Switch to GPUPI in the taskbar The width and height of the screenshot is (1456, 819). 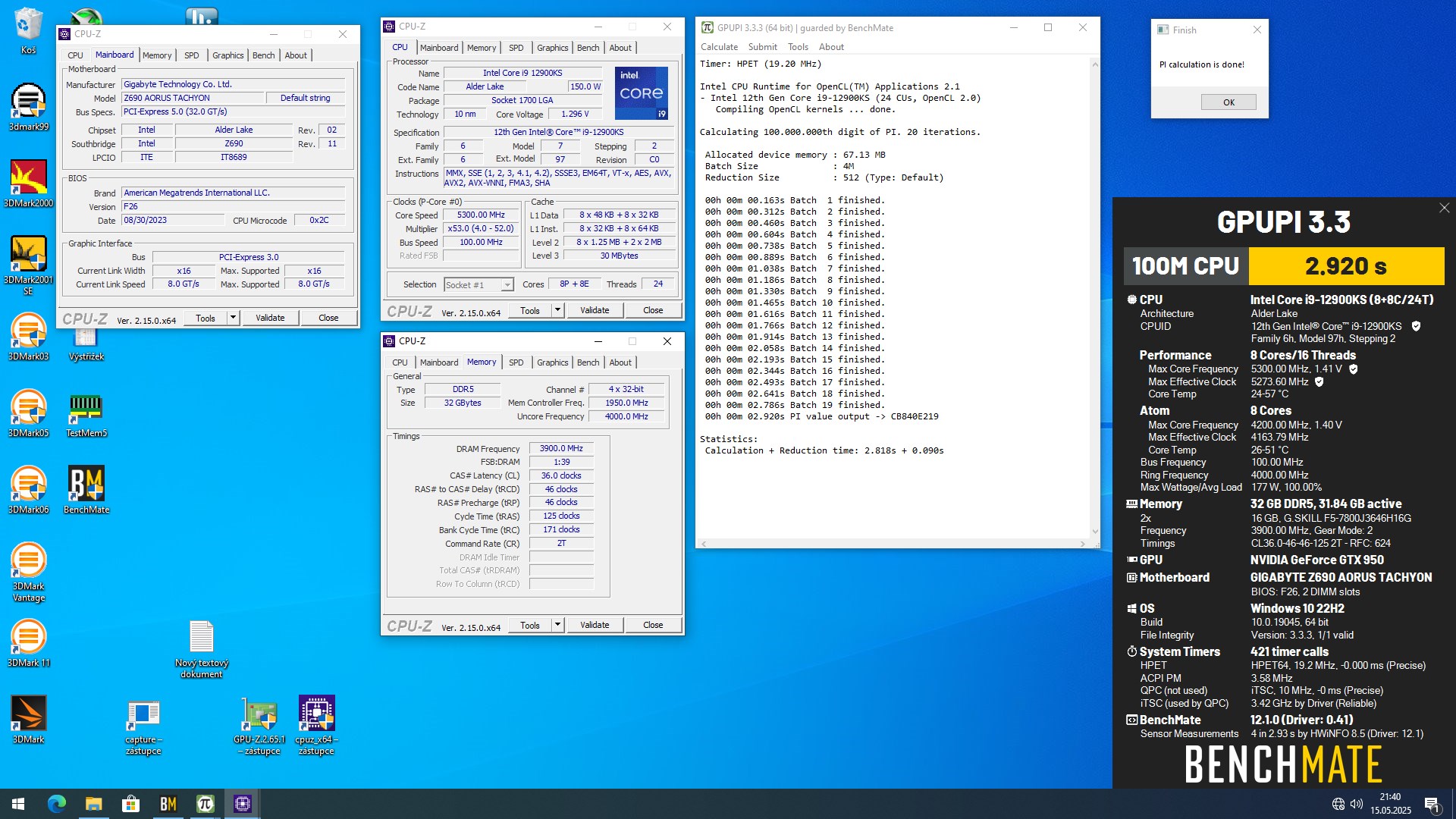coord(205,804)
